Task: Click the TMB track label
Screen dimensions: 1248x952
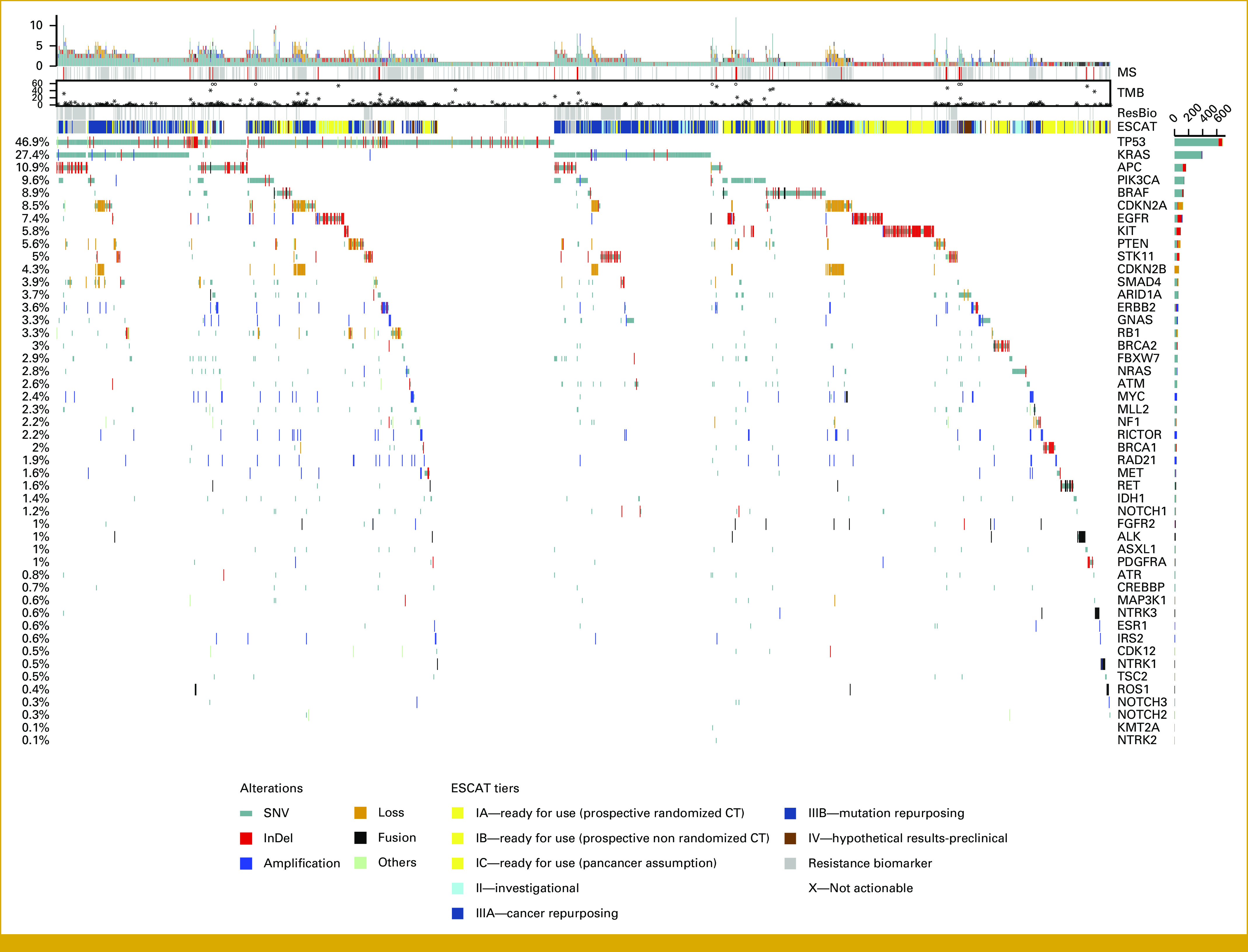Action: pyautogui.click(x=1130, y=92)
